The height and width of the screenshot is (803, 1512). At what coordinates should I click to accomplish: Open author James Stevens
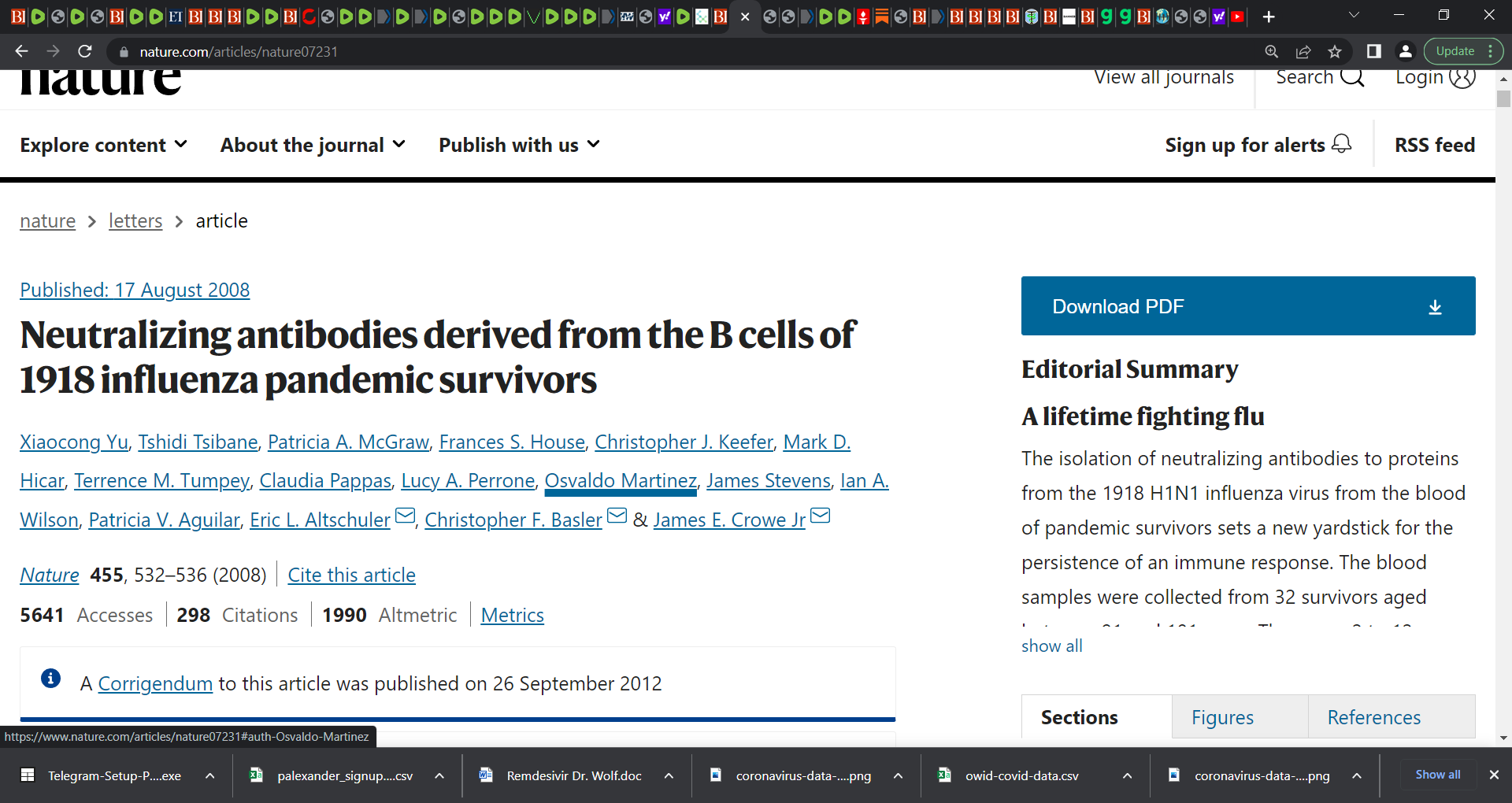769,480
